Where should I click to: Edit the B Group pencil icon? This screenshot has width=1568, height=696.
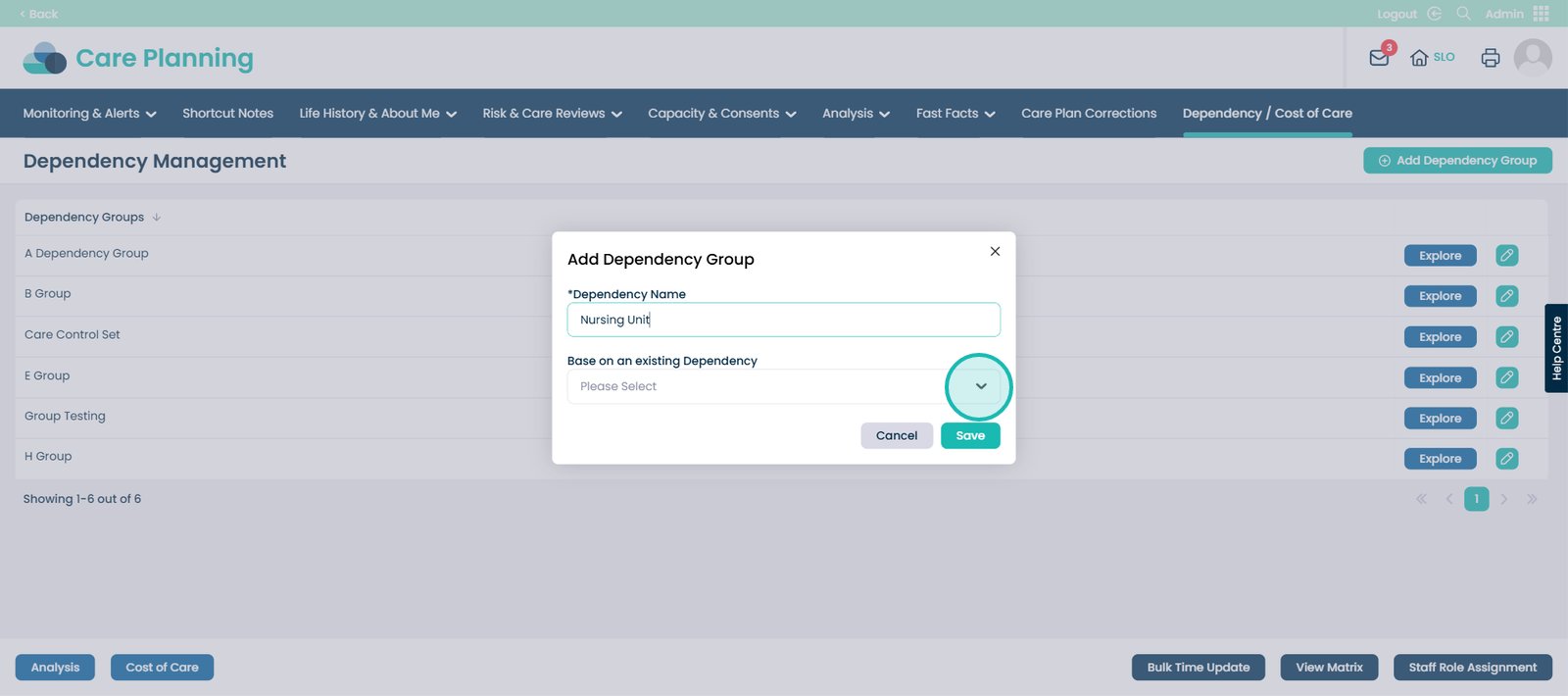pos(1506,296)
